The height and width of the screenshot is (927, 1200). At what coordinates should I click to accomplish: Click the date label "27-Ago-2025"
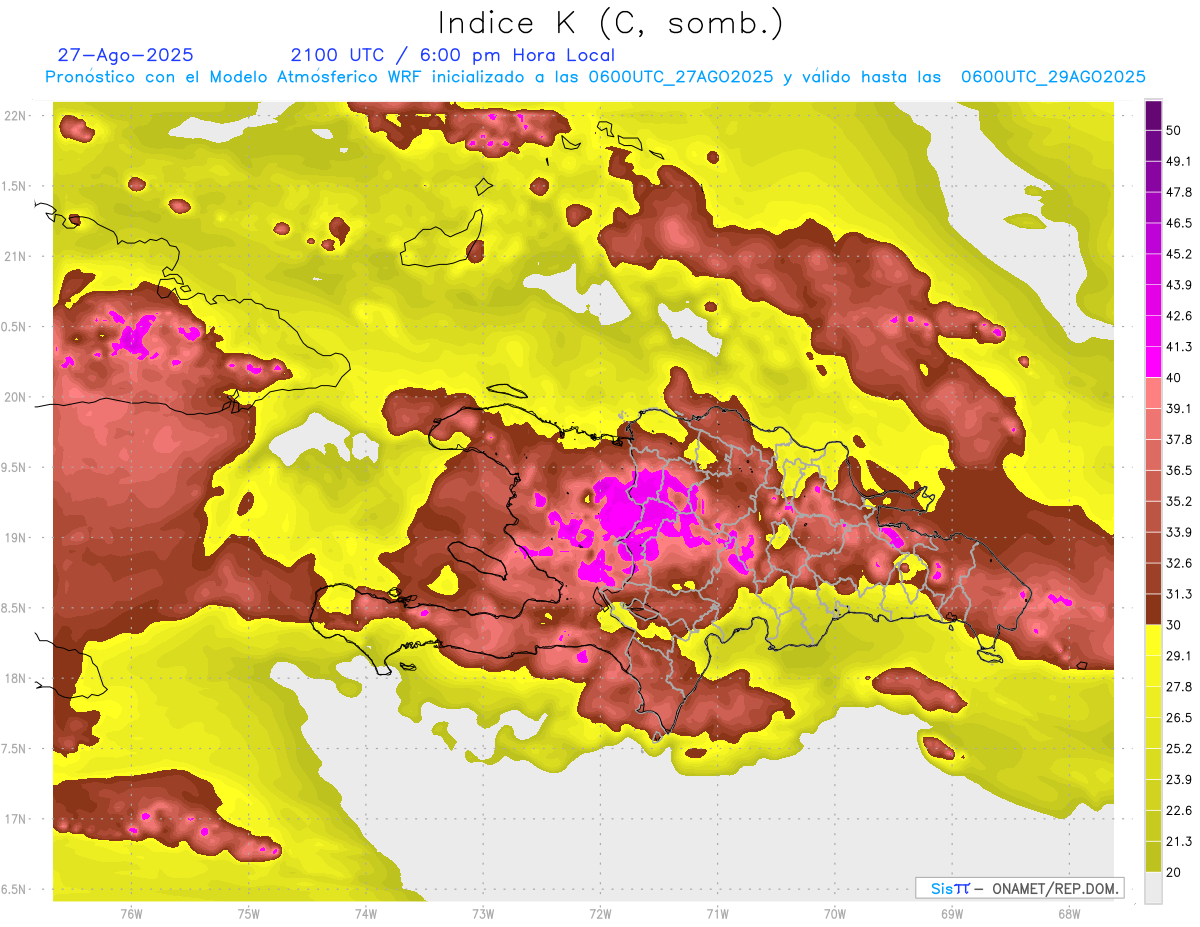click(126, 55)
